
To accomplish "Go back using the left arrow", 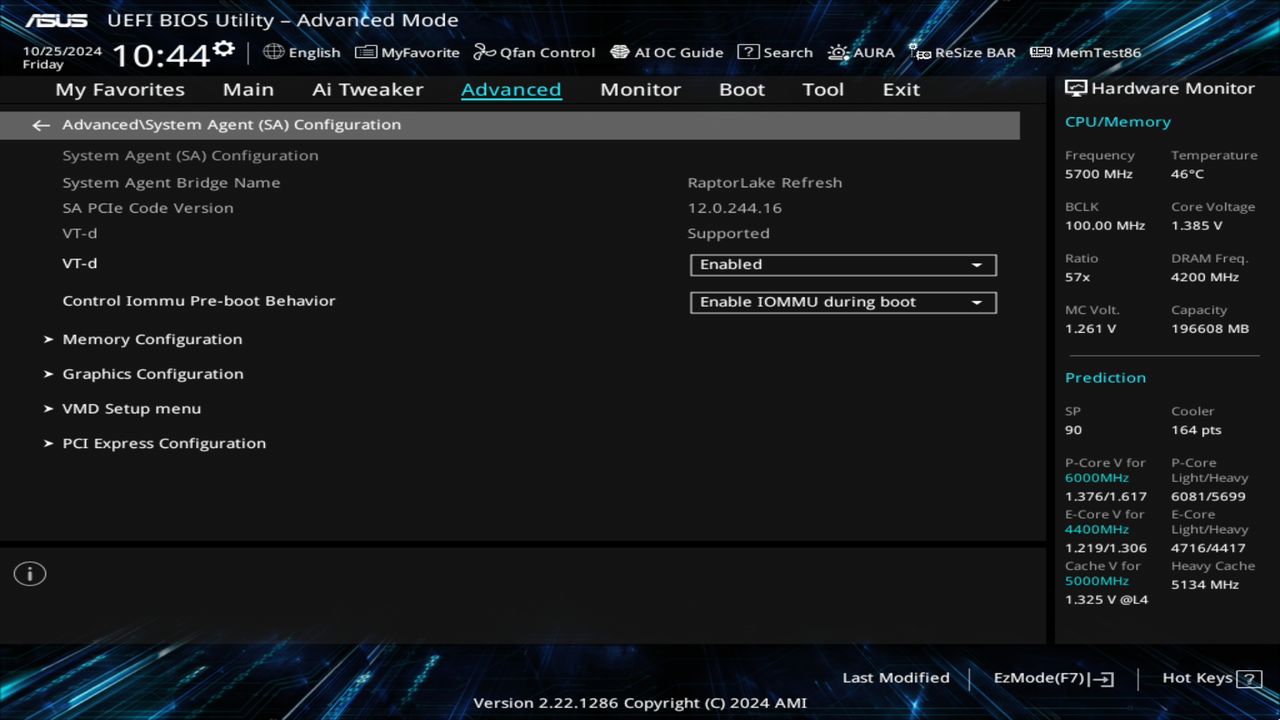I will coord(40,124).
